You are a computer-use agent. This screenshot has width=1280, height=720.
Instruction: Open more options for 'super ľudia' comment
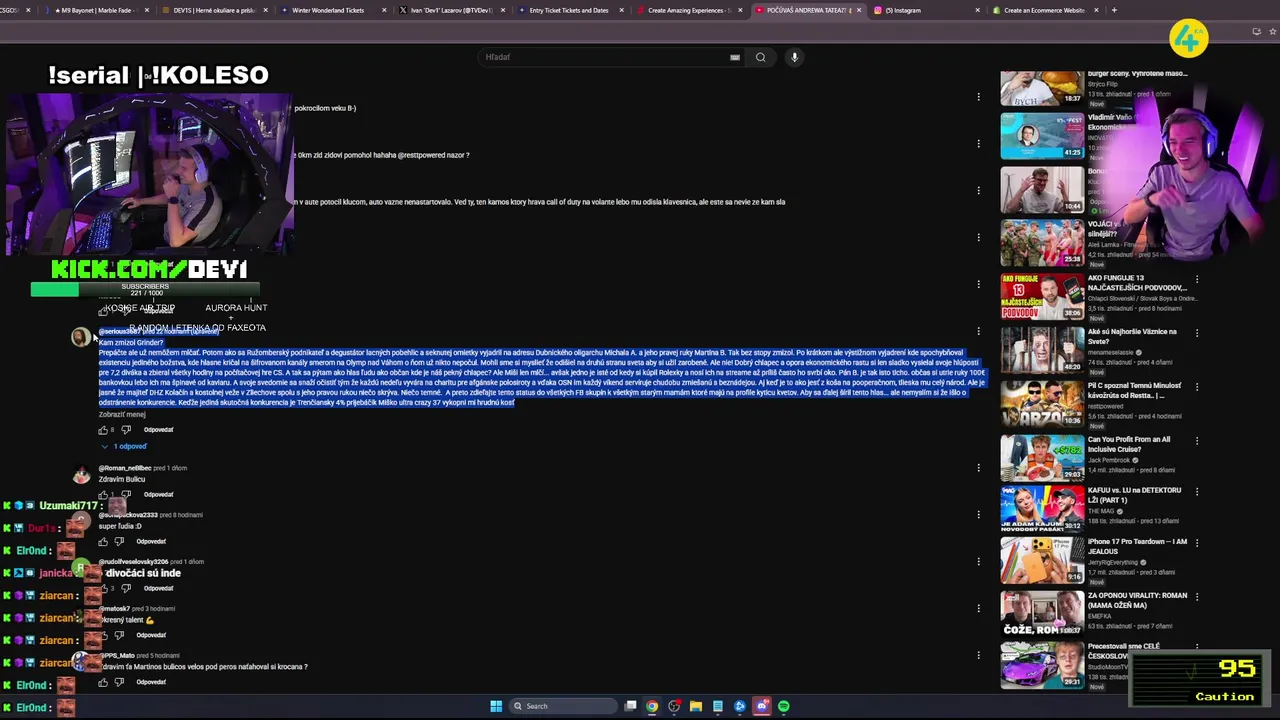tap(978, 515)
